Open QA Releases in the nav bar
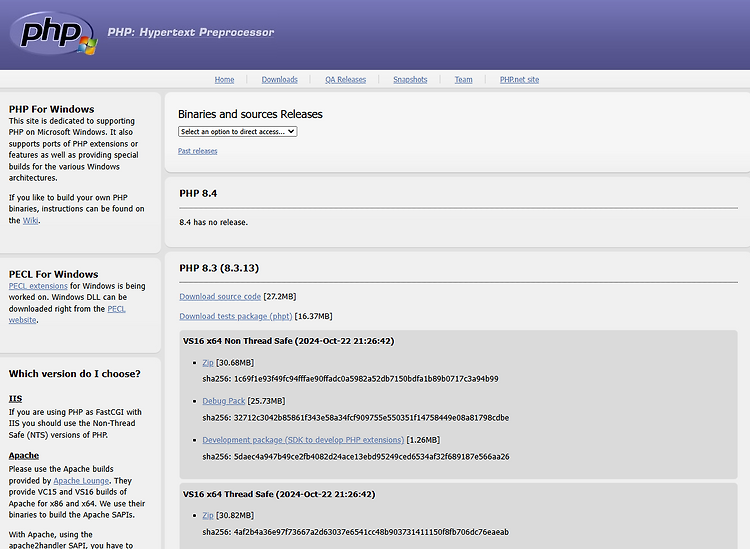Screen dimensions: 750x549 (345, 79)
